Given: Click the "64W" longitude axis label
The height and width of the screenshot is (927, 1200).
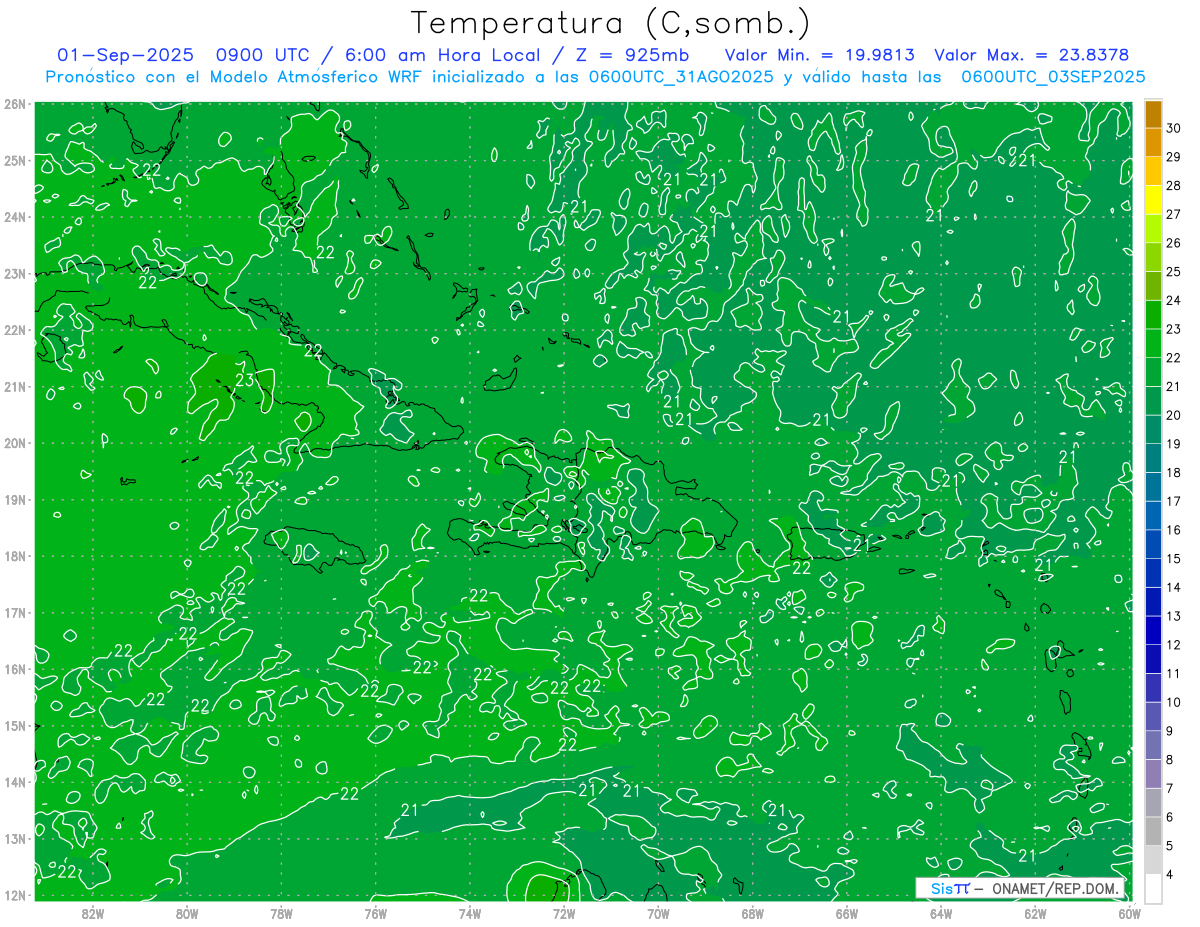Looking at the screenshot, I should pyautogui.click(x=941, y=912).
